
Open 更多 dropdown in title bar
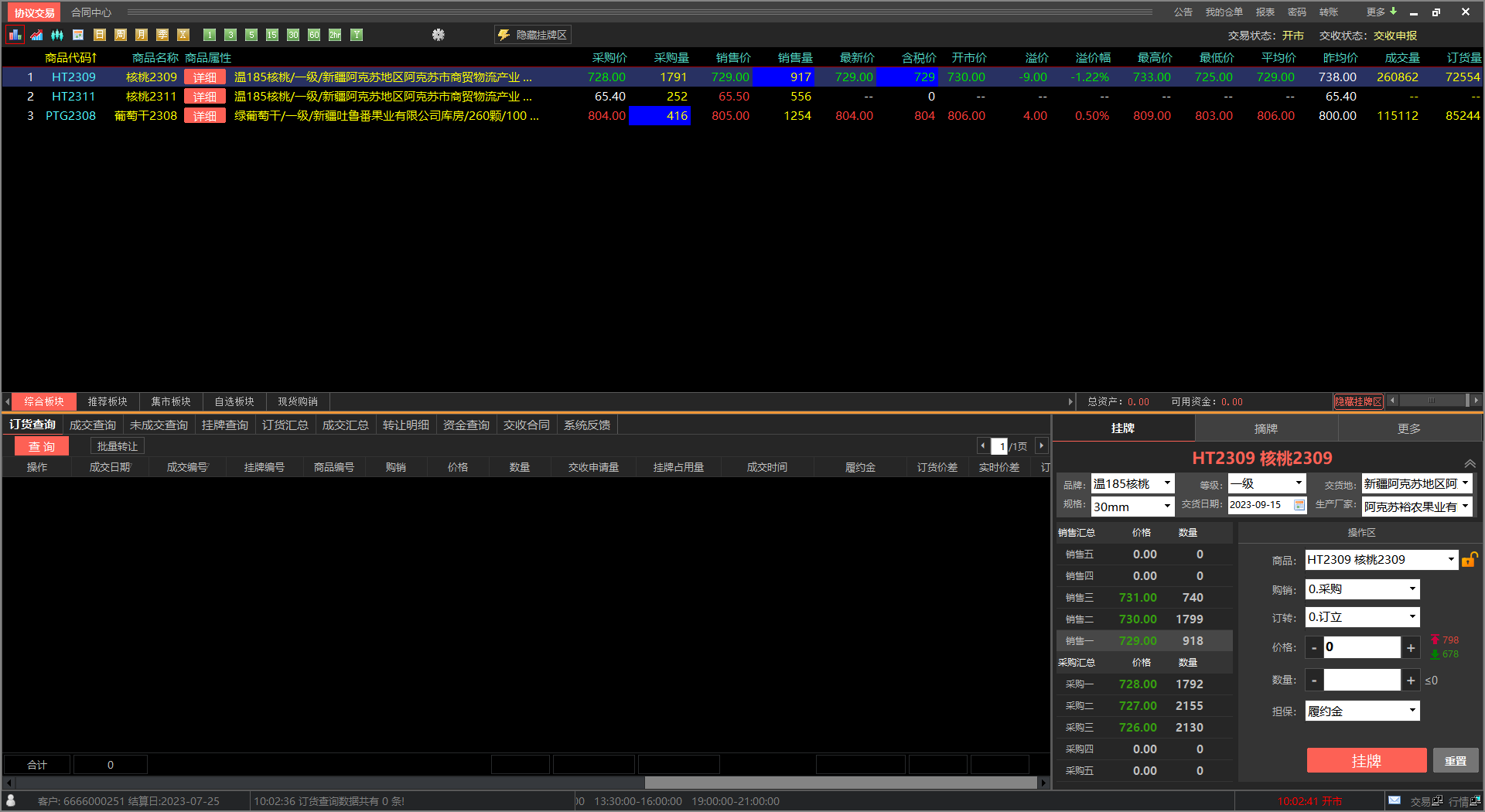(x=1381, y=12)
